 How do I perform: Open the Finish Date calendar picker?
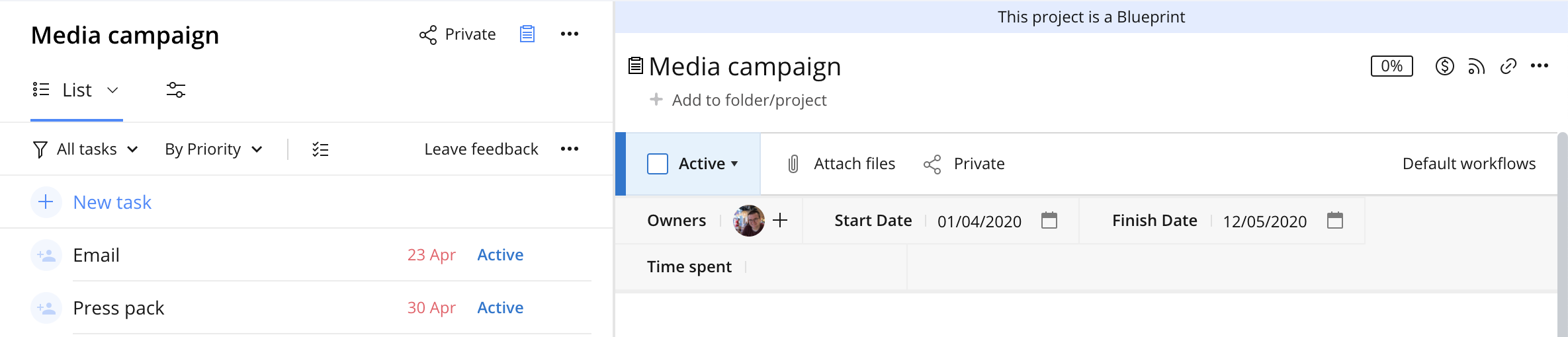(x=1335, y=220)
